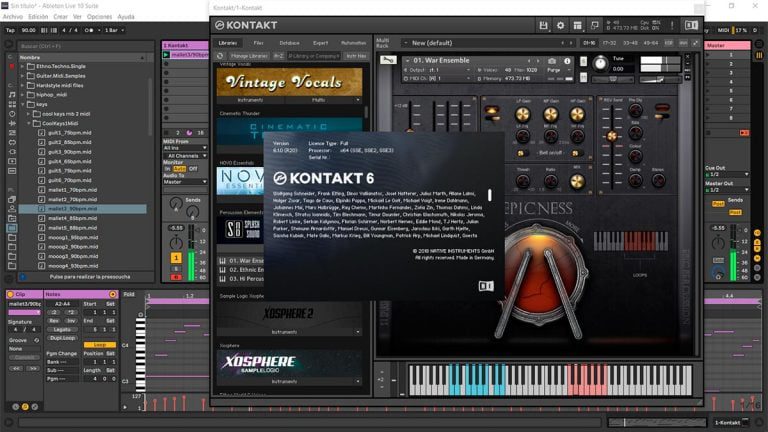
Task: Click the Ableton metronome icon
Action: click(89, 30)
